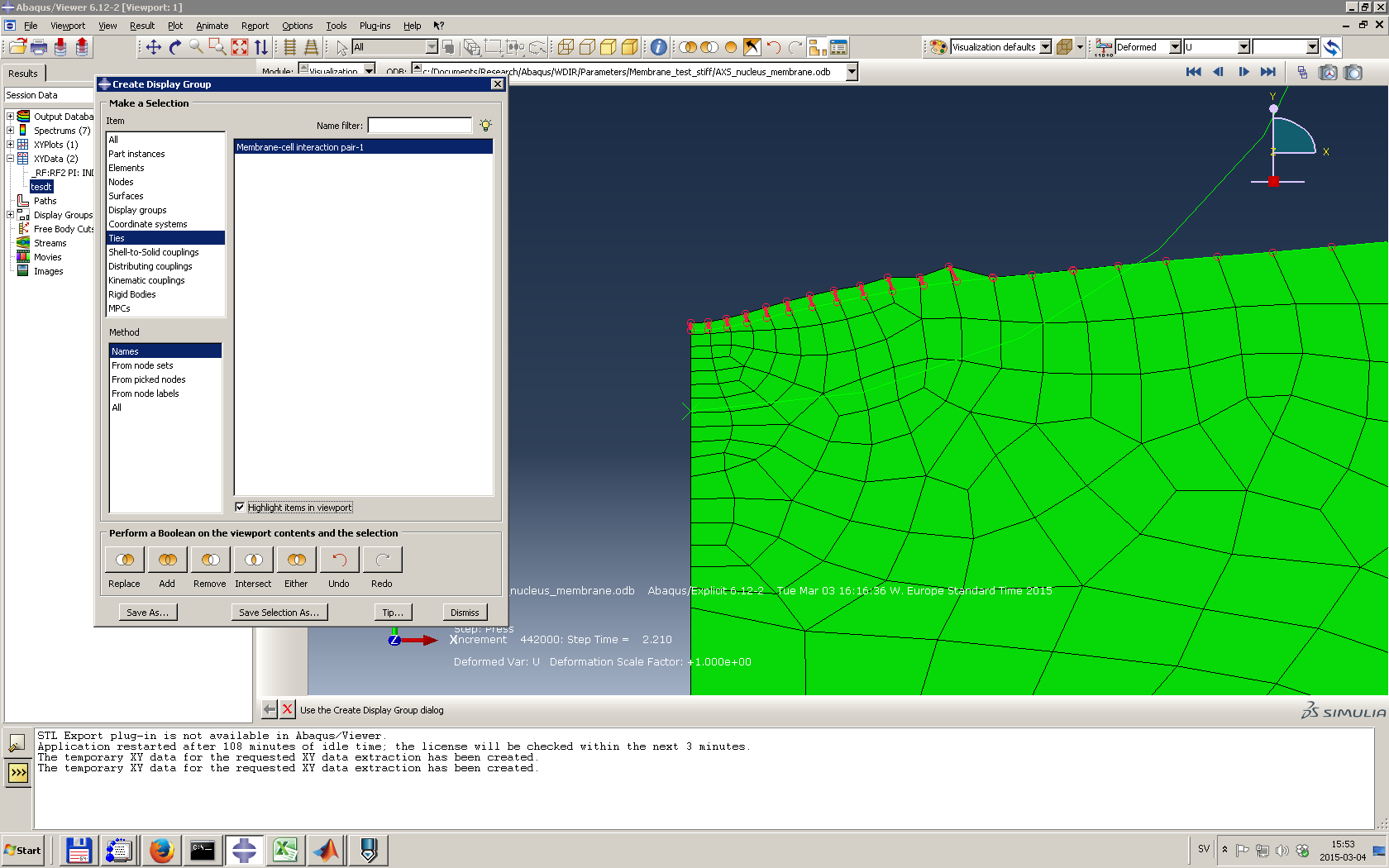Click the Auto-Fit View icon
The width and height of the screenshot is (1389, 868).
click(x=240, y=47)
